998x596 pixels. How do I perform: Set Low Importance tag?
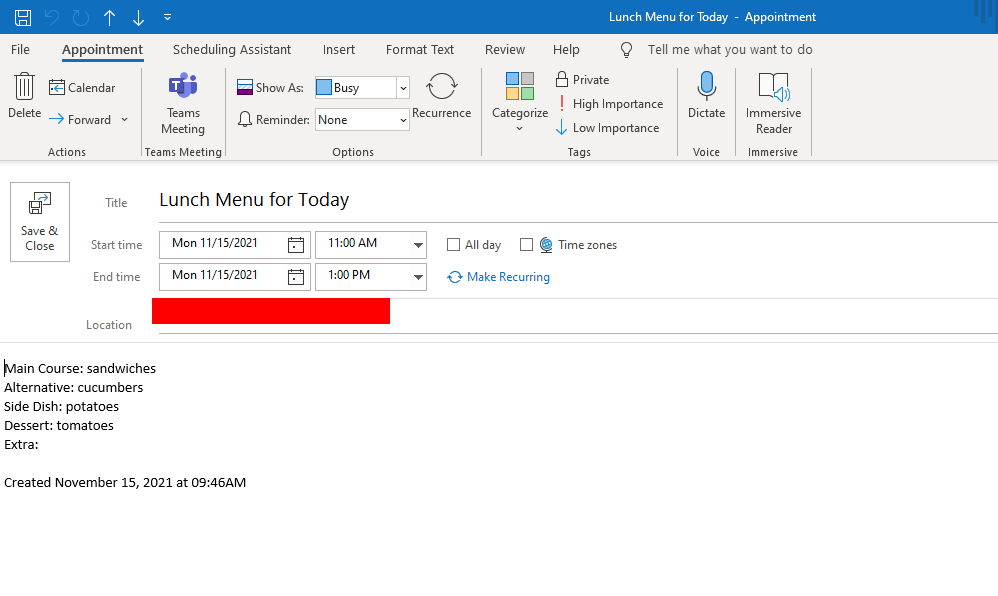(607, 128)
